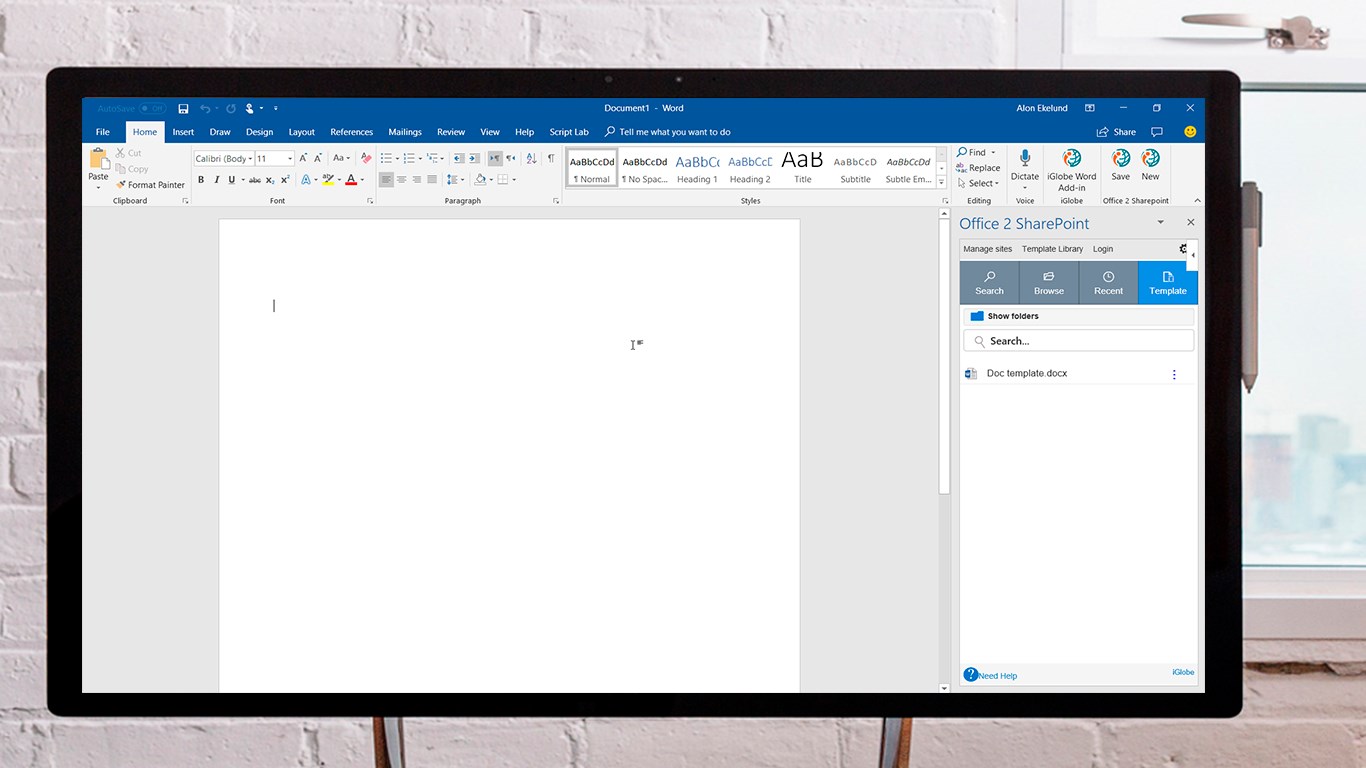
Task: Undo the last action
Action: click(x=204, y=108)
